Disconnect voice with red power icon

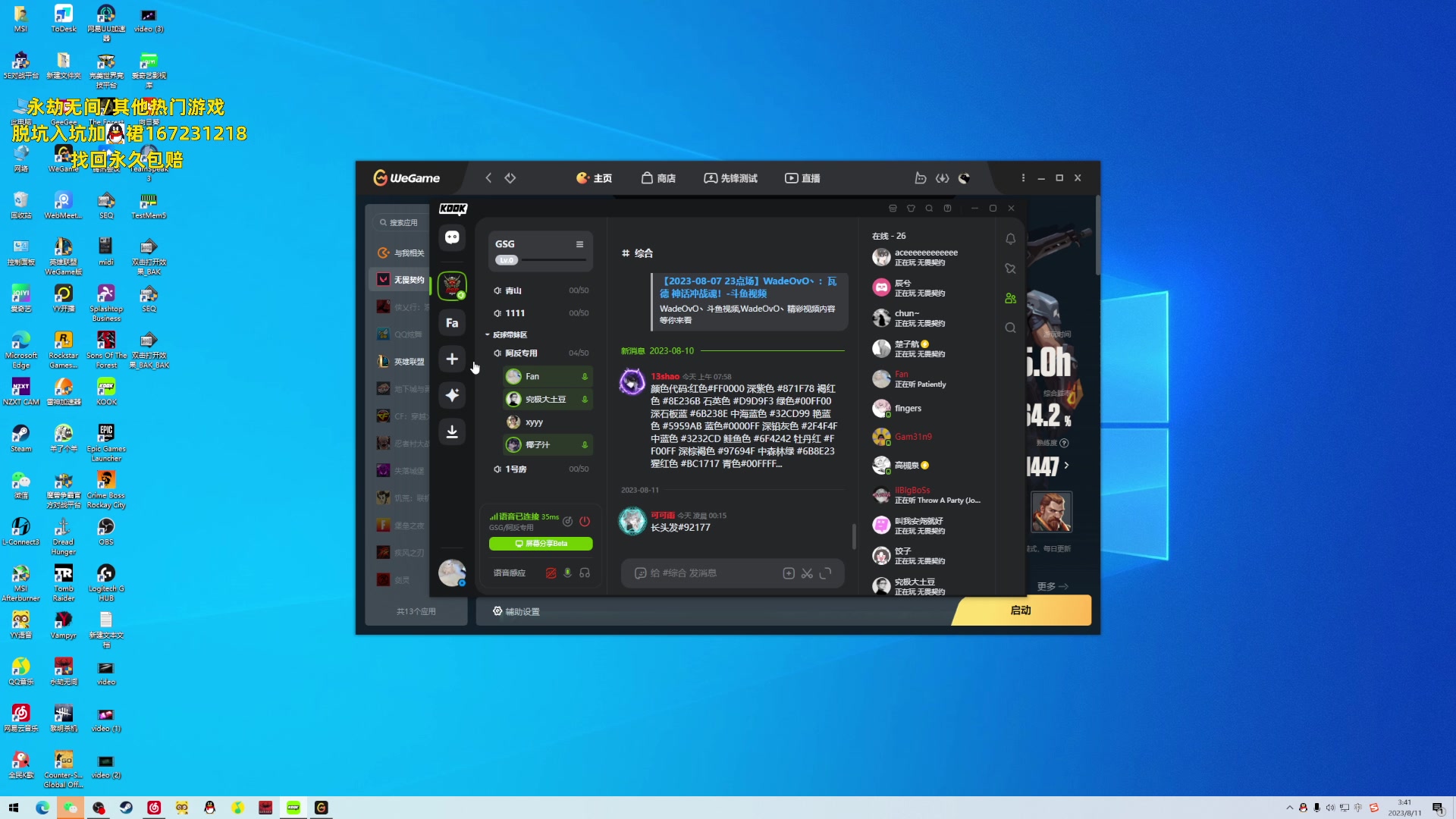pyautogui.click(x=585, y=521)
